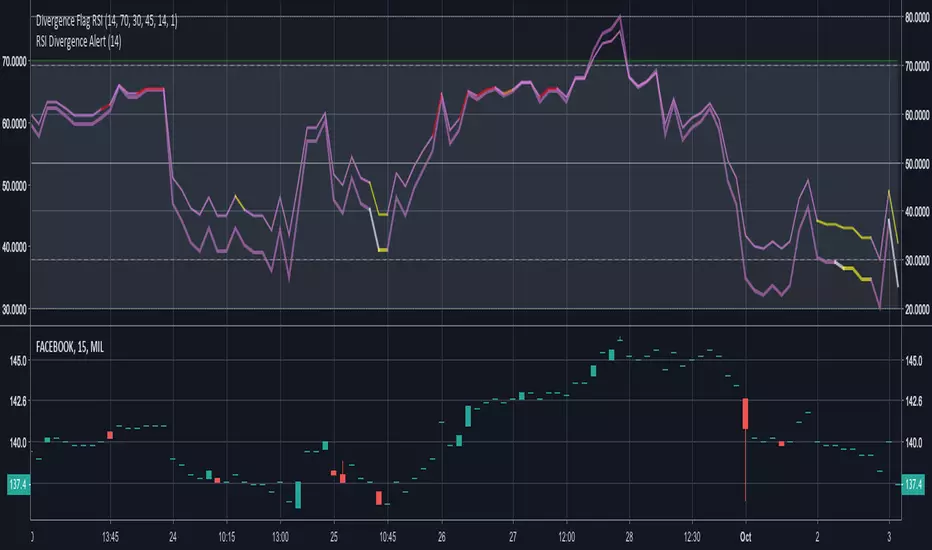Click the 60.0000 value on right RSI scale
Viewport: 932px width, 550px height.
point(917,115)
